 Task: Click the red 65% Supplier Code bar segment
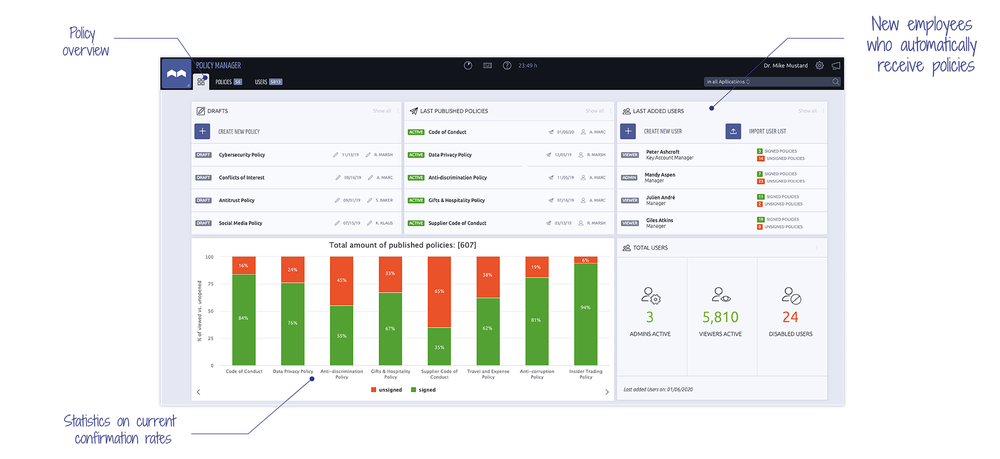(439, 292)
